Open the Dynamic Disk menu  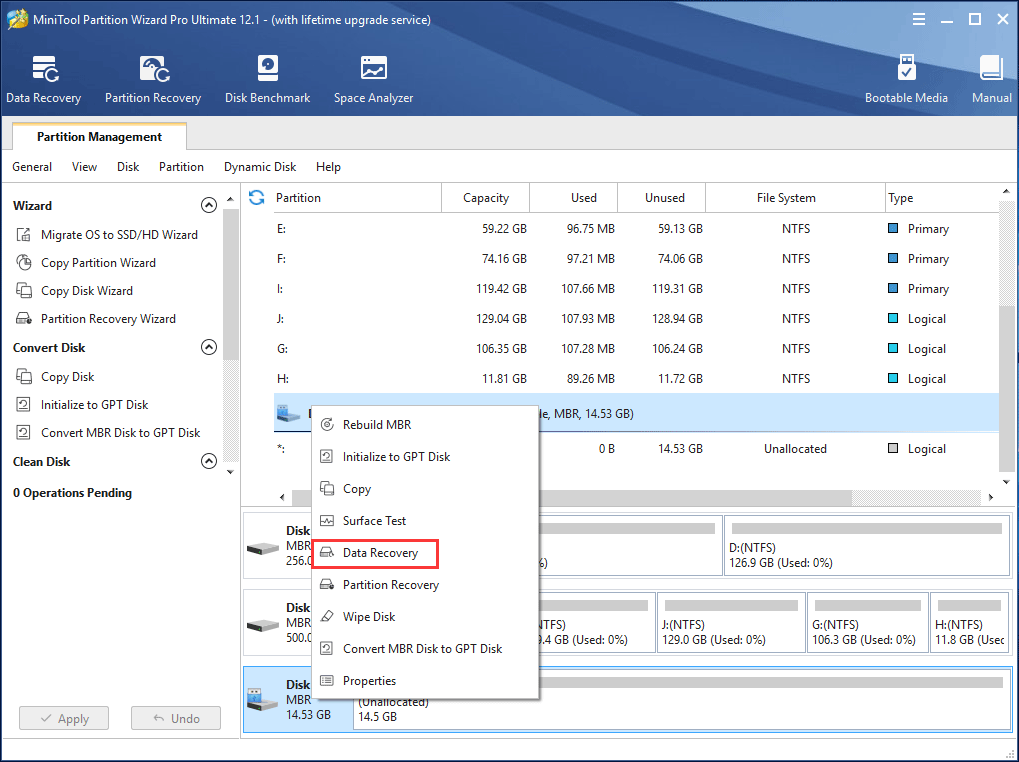pyautogui.click(x=259, y=167)
